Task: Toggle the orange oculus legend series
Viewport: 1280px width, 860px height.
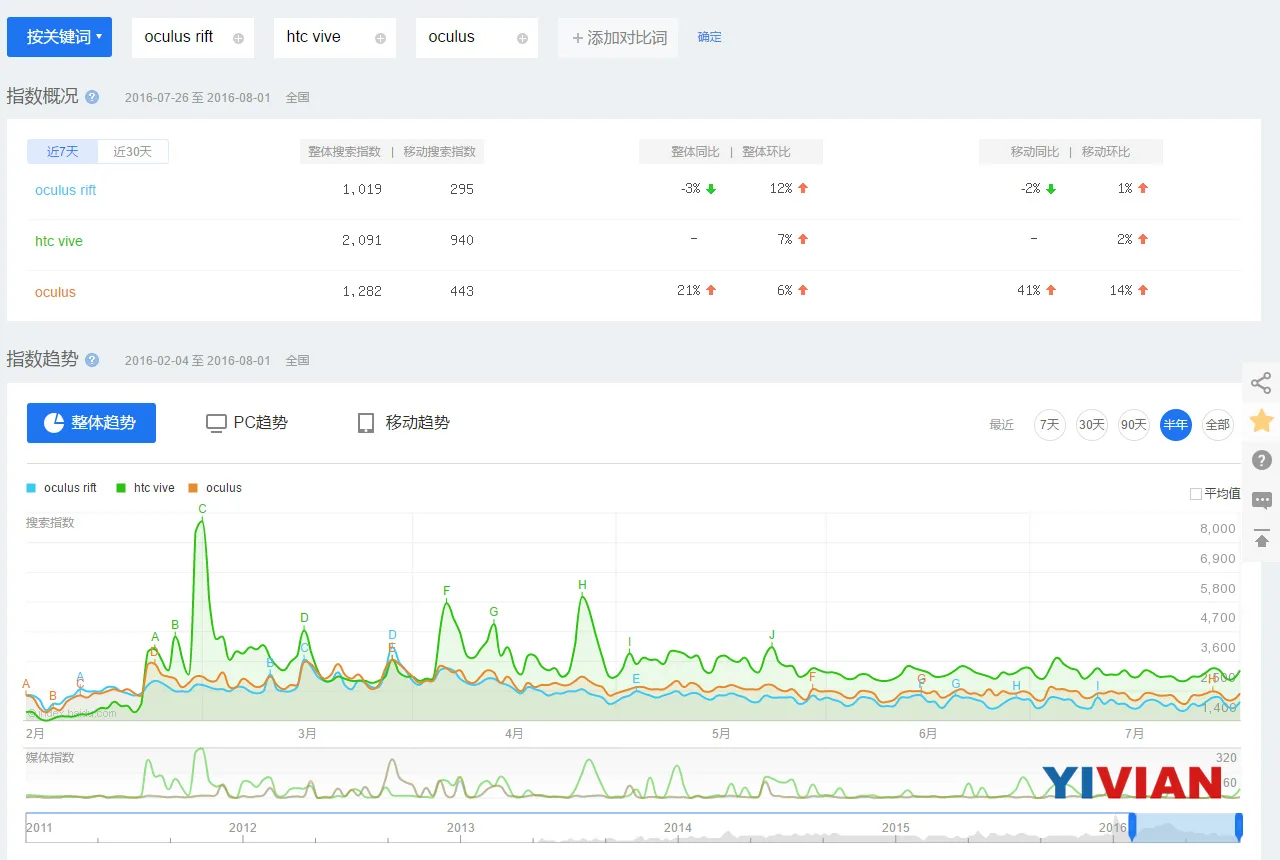Action: click(215, 488)
